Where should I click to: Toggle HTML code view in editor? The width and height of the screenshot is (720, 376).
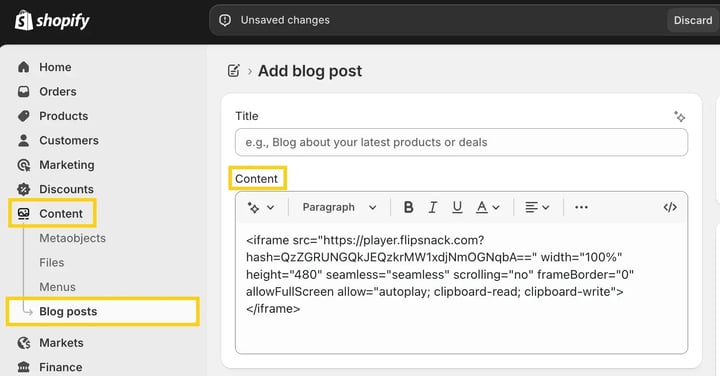pos(670,208)
